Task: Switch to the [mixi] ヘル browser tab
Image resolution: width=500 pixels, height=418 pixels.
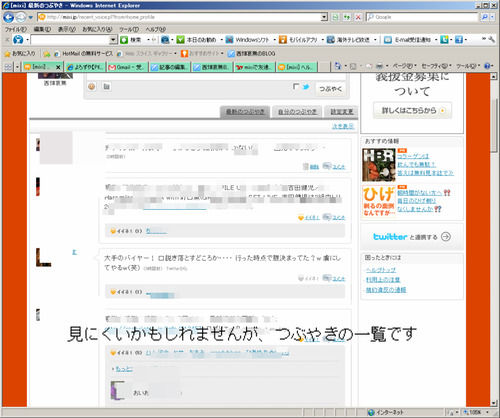Action: [298, 67]
